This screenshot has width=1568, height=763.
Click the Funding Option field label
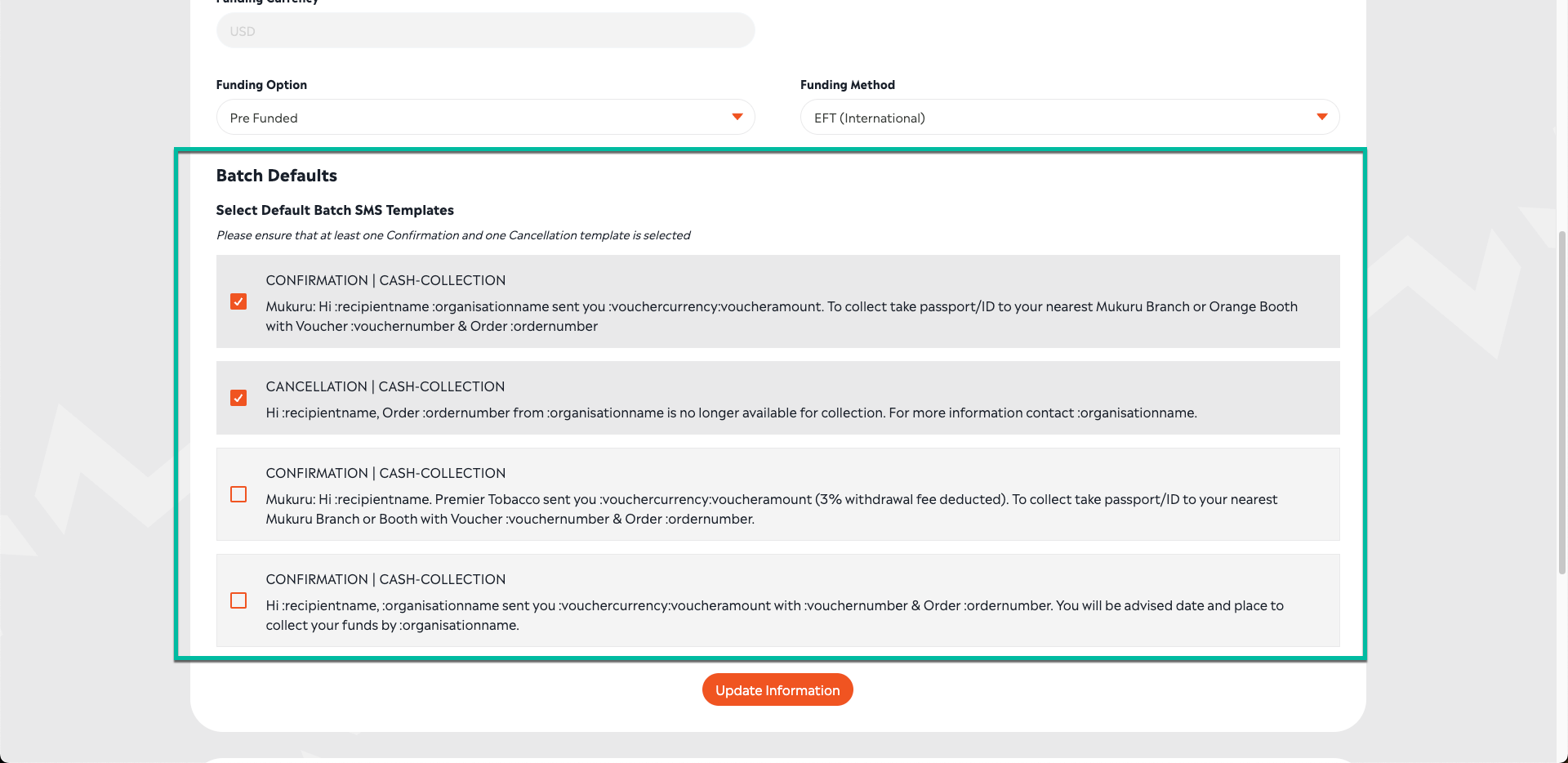261,85
